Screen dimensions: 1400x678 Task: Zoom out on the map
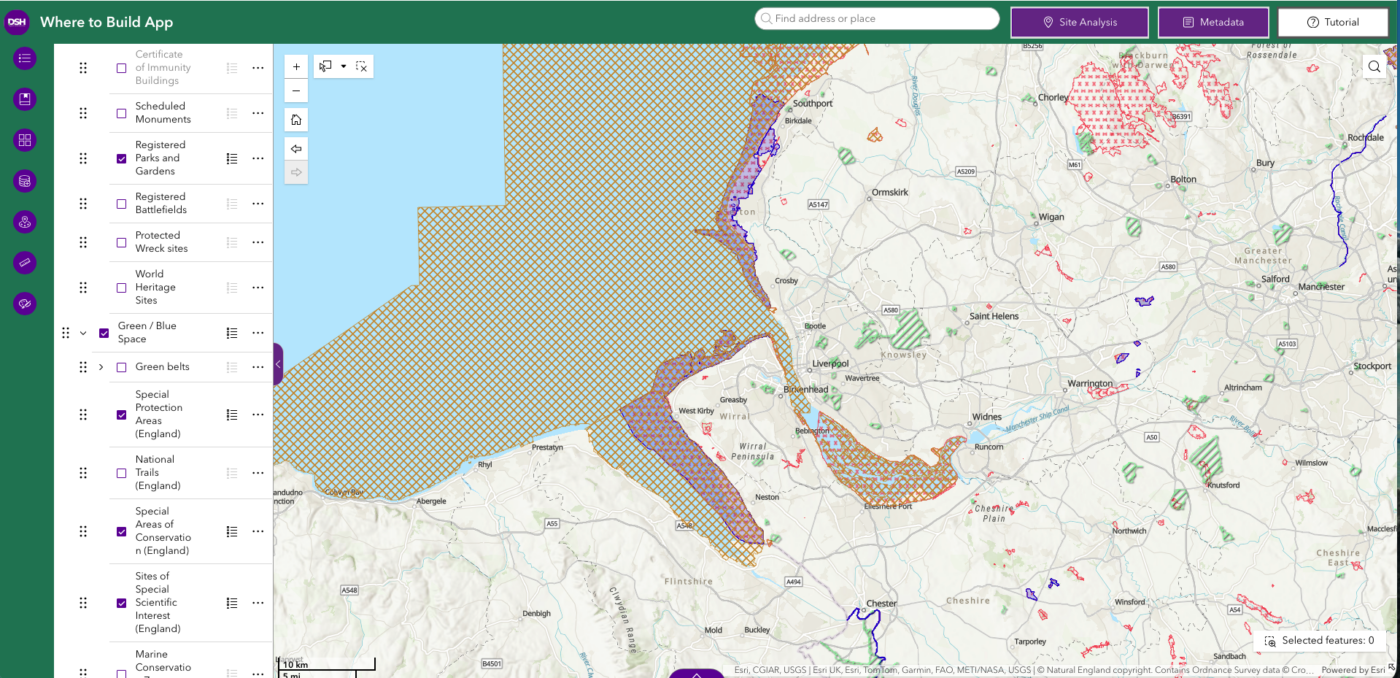coord(296,91)
